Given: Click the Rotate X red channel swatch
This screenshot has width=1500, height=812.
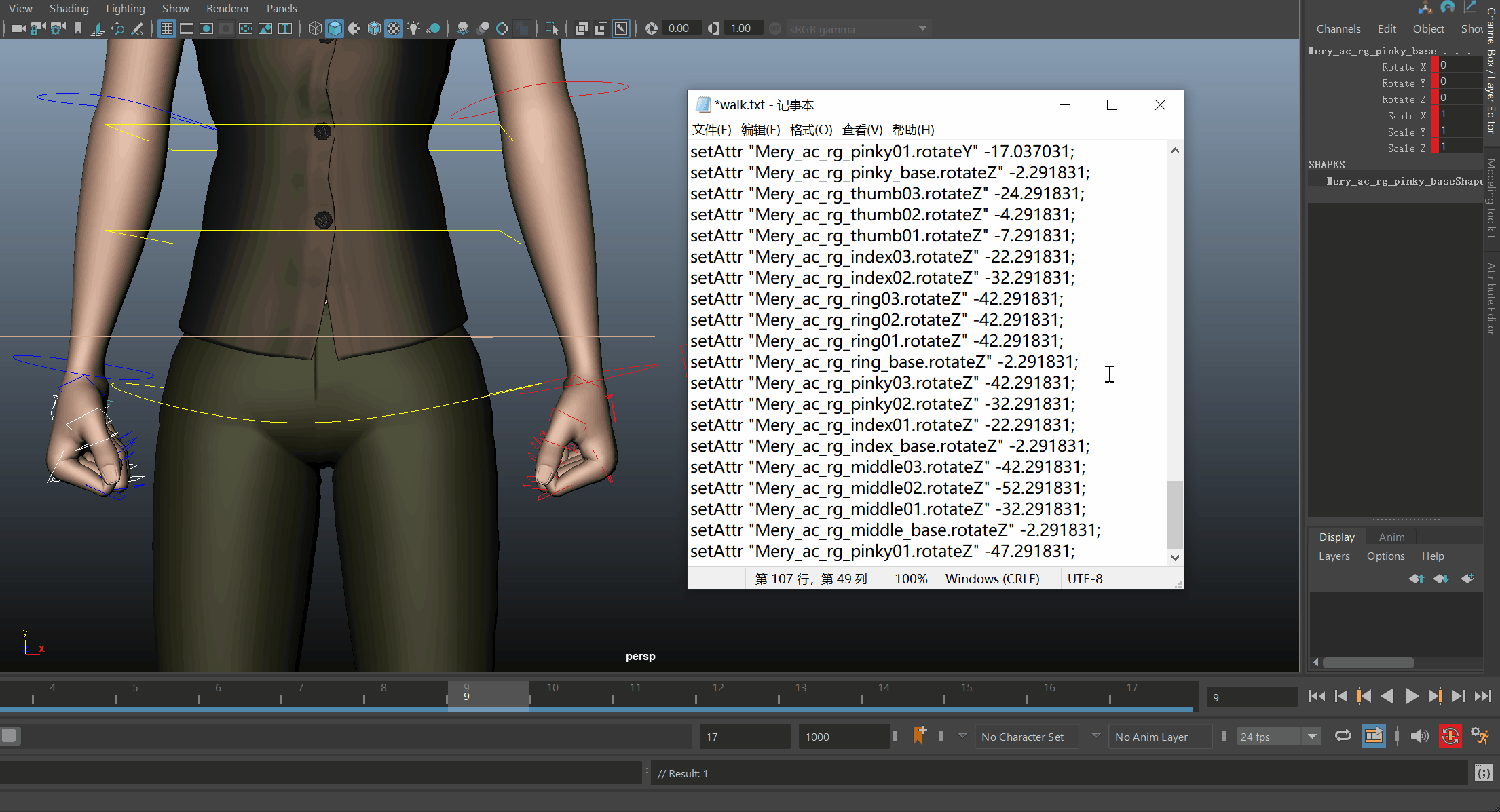Looking at the screenshot, I should pyautogui.click(x=1435, y=66).
